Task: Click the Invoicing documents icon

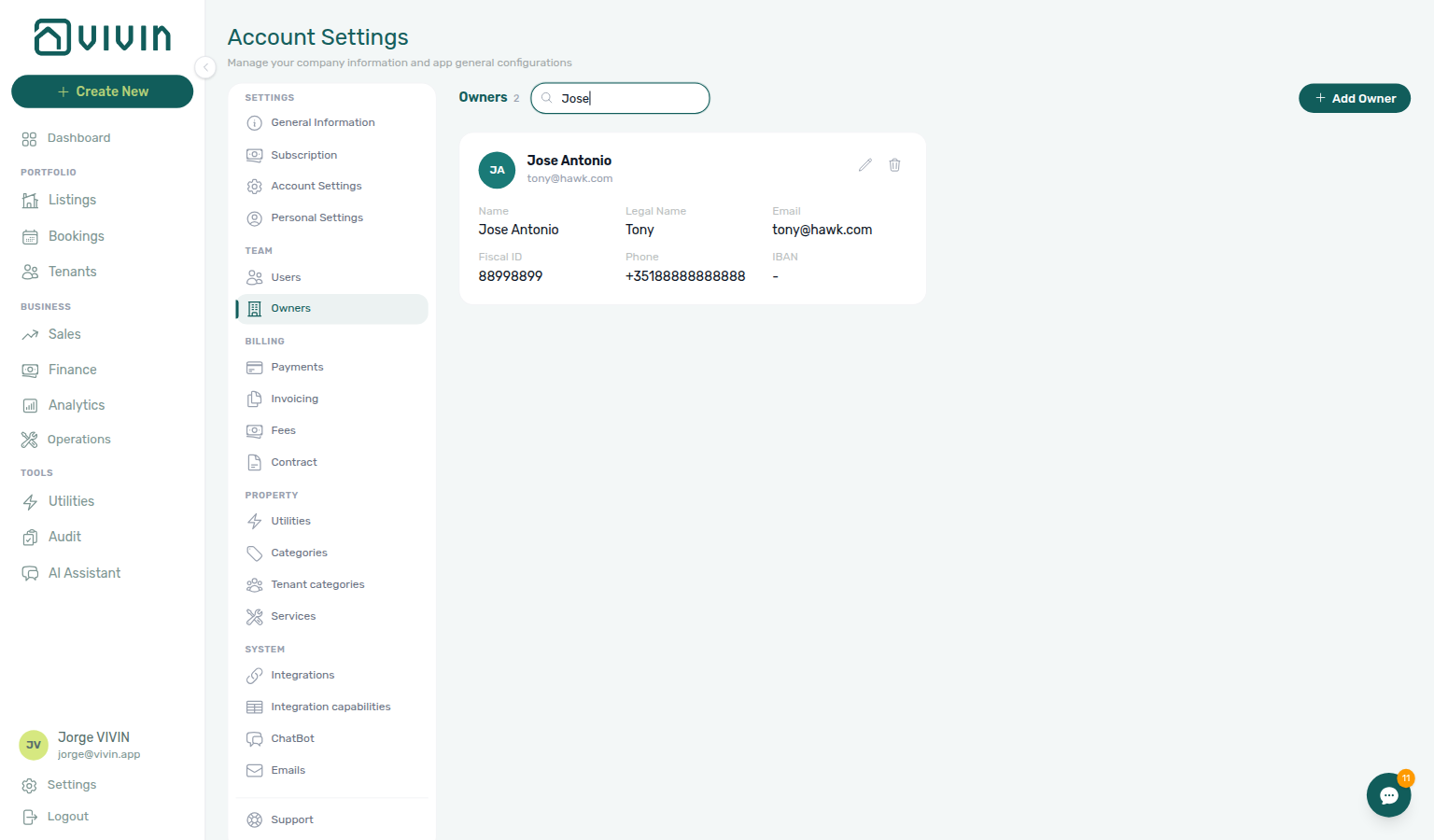Action: point(254,399)
